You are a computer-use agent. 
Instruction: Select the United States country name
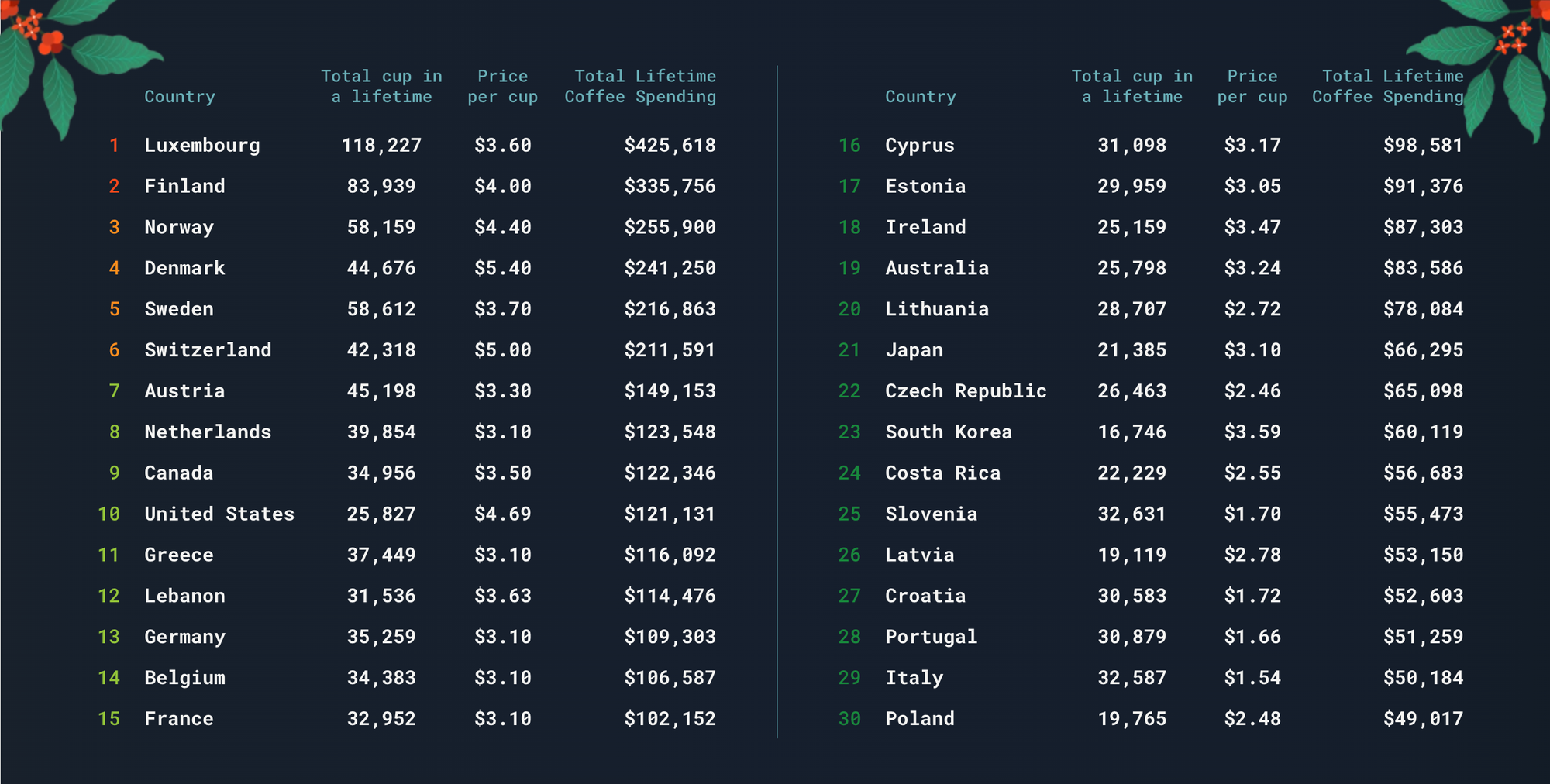(x=219, y=514)
